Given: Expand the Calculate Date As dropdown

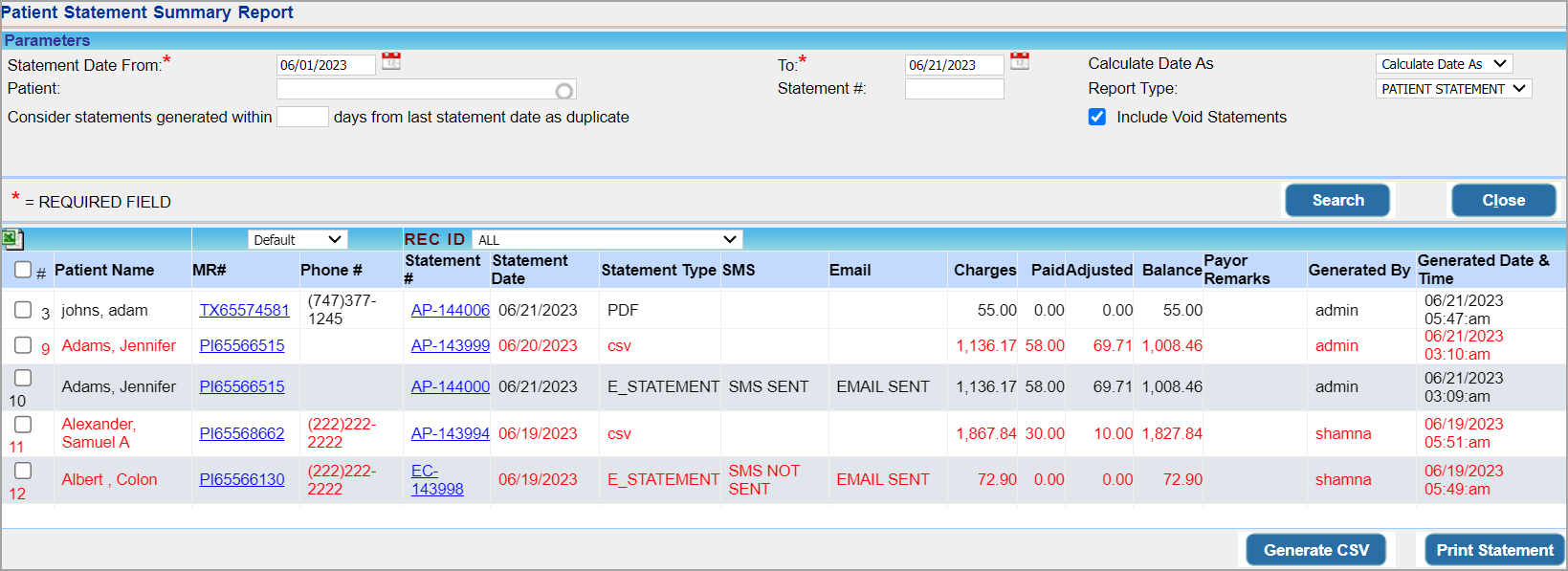Looking at the screenshot, I should coord(1444,64).
